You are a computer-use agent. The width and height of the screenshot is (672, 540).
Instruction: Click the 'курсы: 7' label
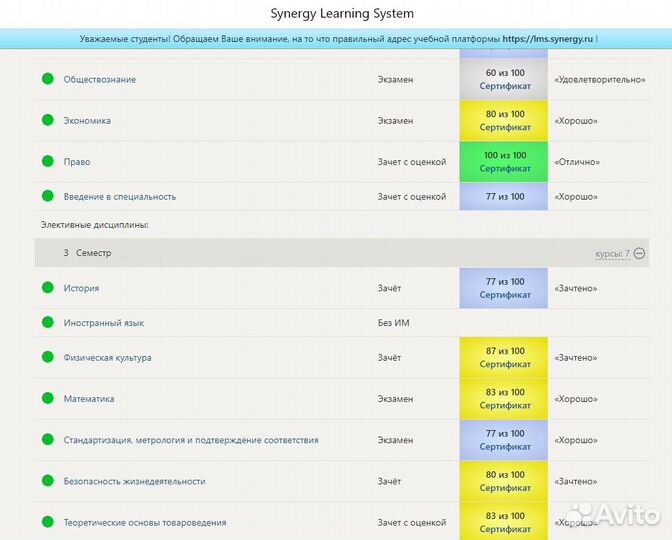click(x=612, y=254)
